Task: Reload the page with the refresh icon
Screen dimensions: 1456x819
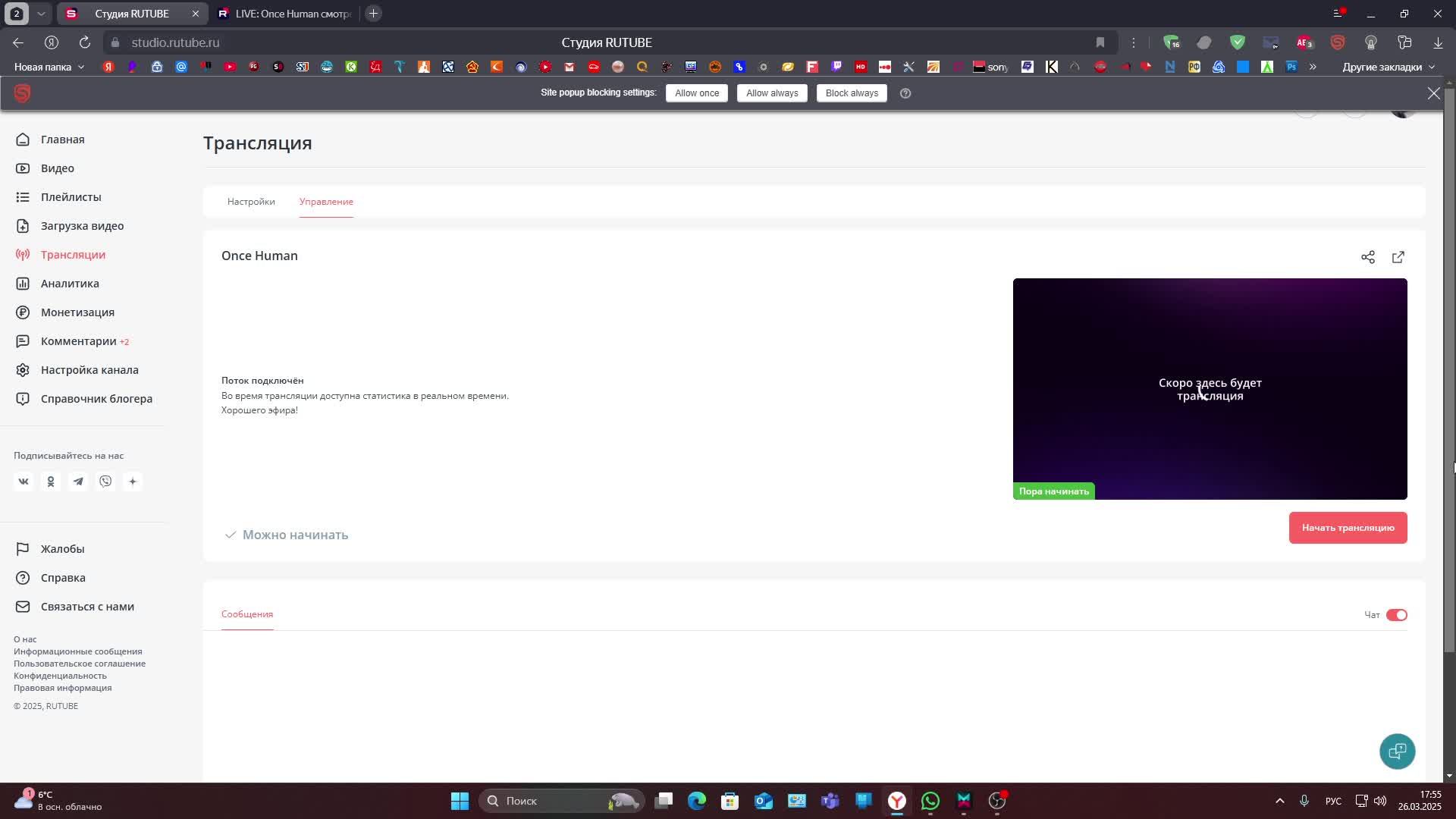Action: point(85,42)
